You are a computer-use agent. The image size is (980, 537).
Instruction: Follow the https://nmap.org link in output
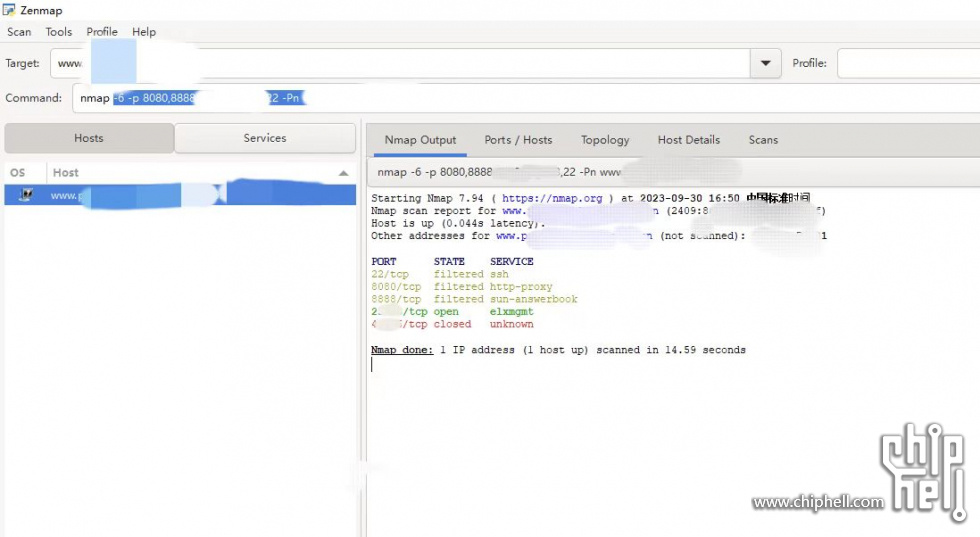[x=552, y=198]
